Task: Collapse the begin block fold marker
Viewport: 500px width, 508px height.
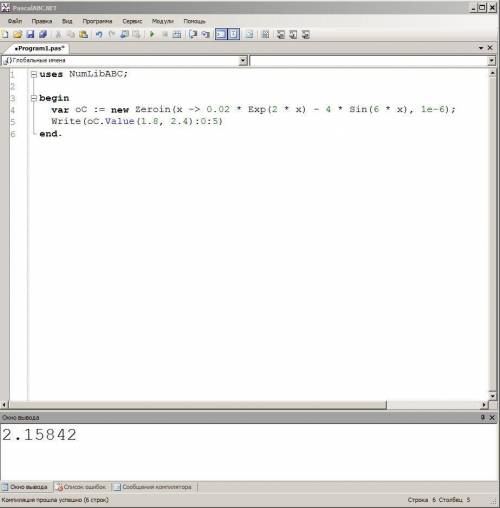Action: pos(34,98)
